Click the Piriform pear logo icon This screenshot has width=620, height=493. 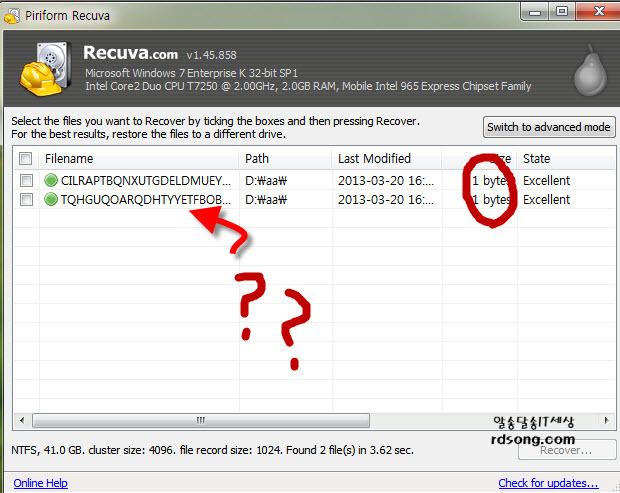[588, 72]
